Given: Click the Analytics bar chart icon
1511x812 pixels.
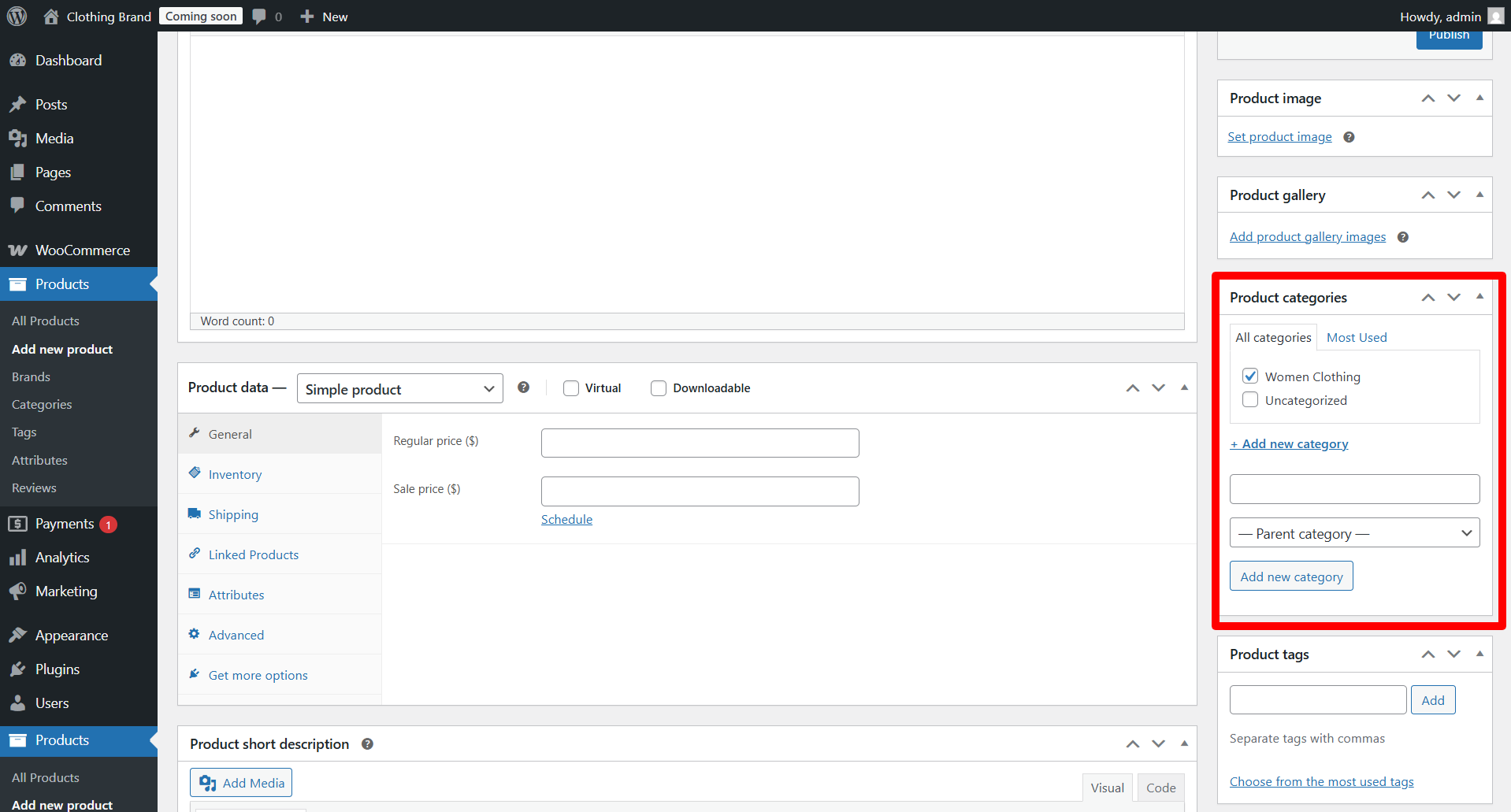Looking at the screenshot, I should pos(17,558).
